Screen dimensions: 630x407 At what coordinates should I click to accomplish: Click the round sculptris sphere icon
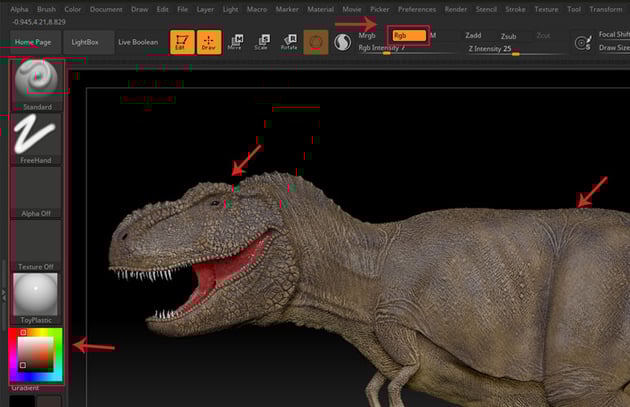[x=342, y=42]
